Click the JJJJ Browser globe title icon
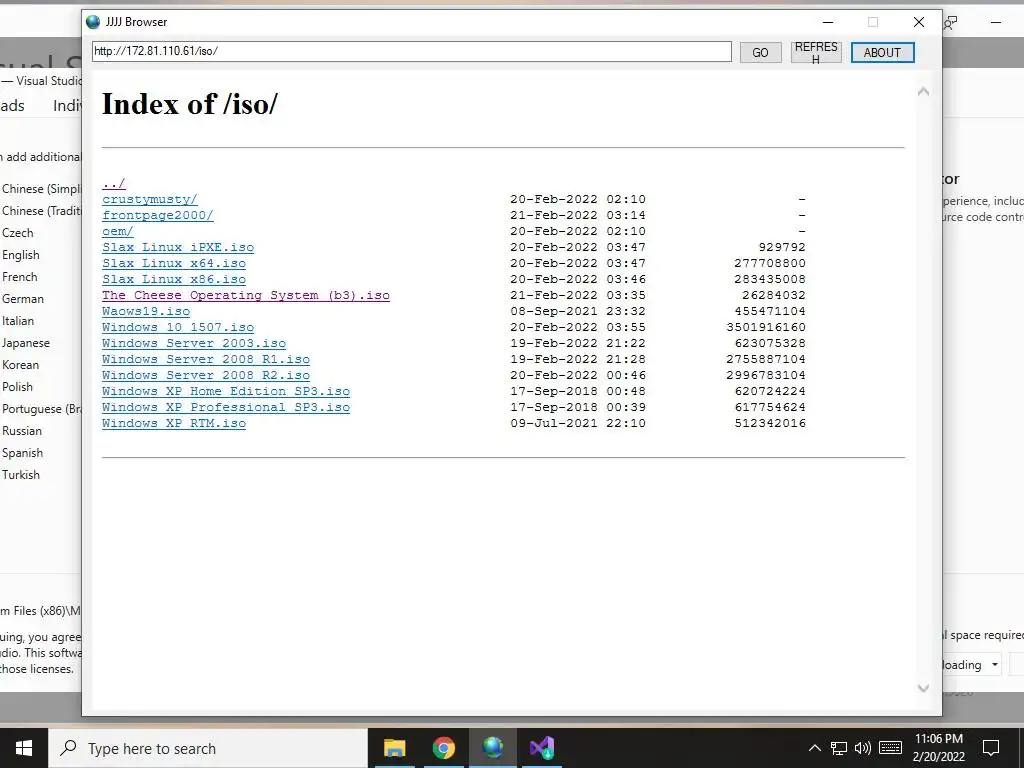This screenshot has height=768, width=1024. coord(93,22)
